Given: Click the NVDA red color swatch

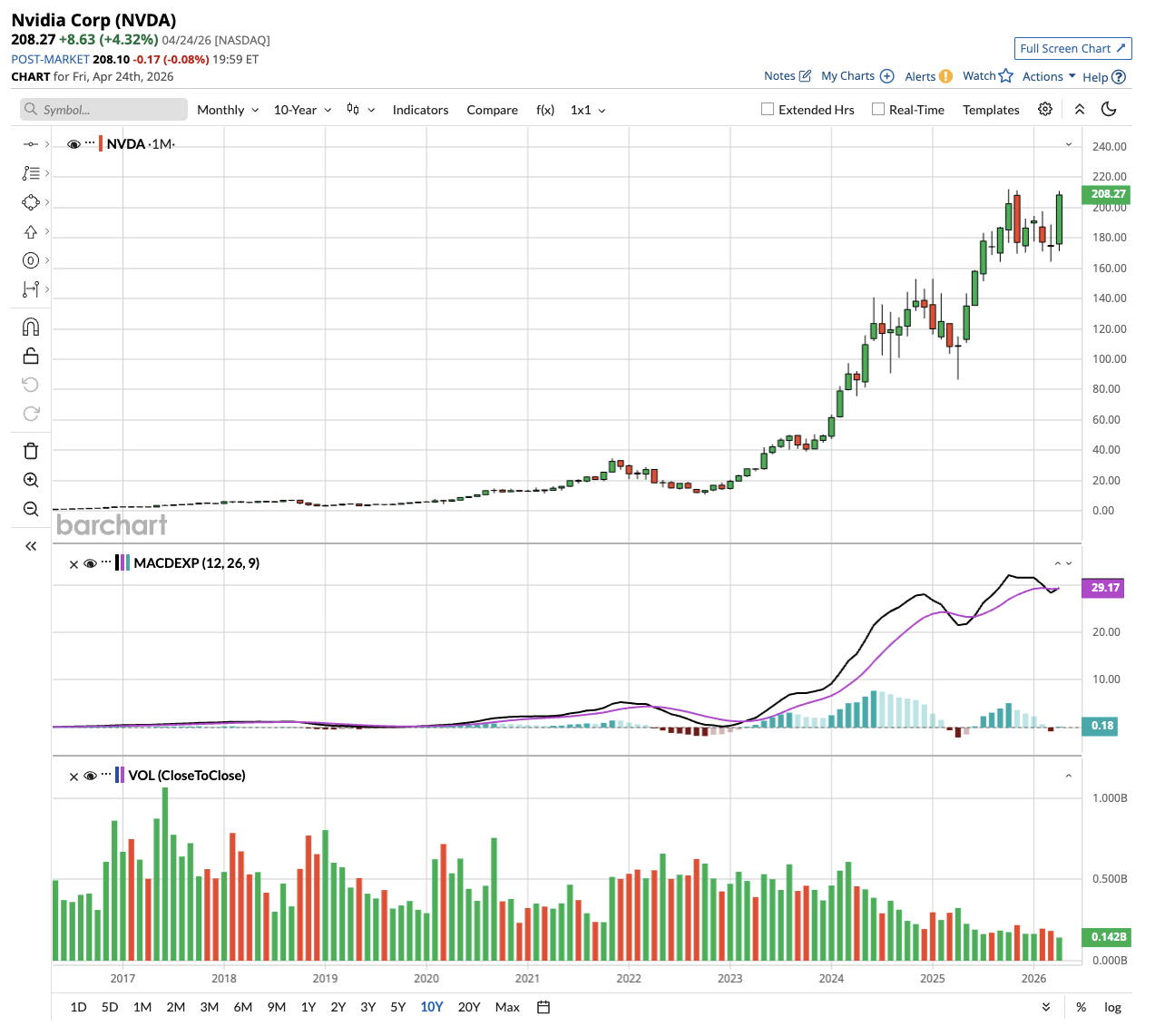Looking at the screenshot, I should pos(101,143).
